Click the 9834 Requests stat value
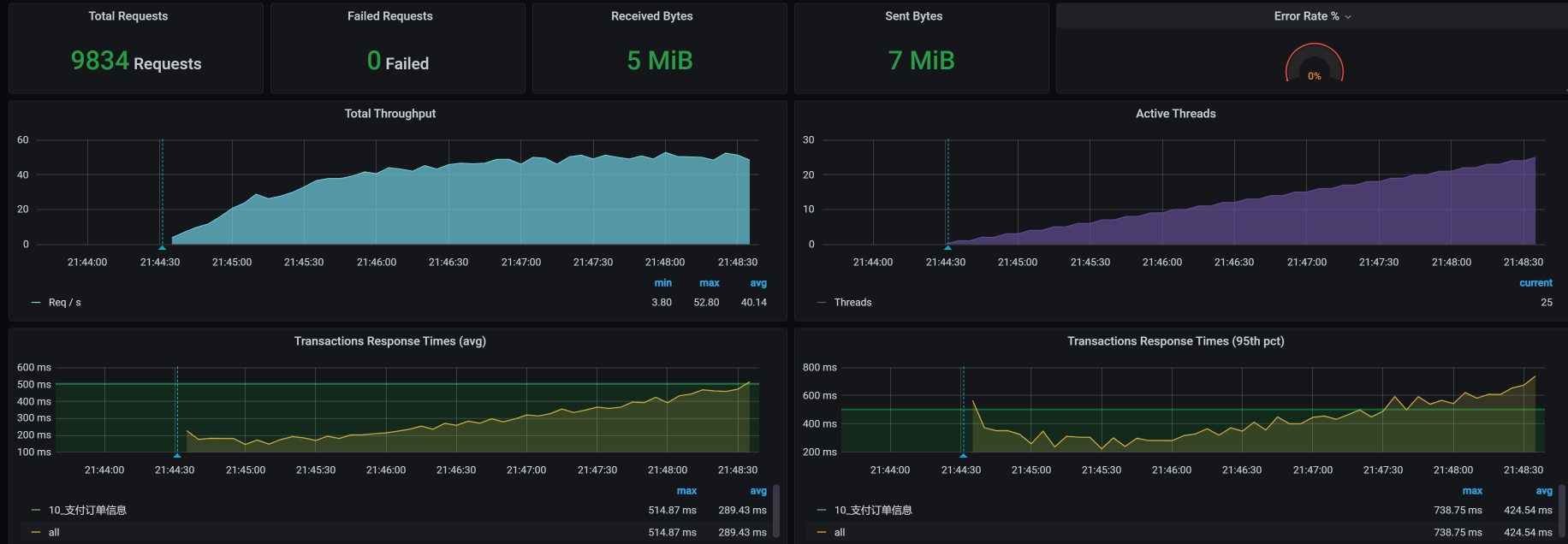This screenshot has width=1568, height=544. (x=136, y=62)
